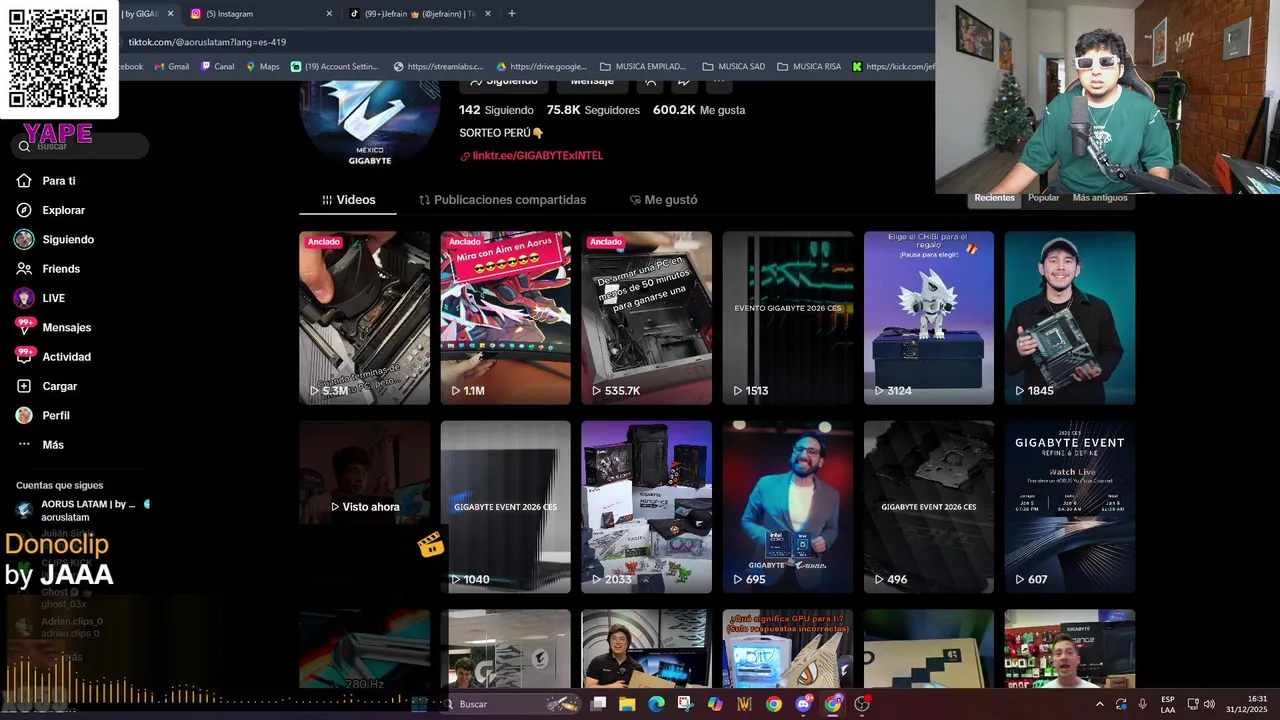This screenshot has height=720, width=1280.
Task: Open pinned video with 1.1M views
Action: pyautogui.click(x=505, y=318)
